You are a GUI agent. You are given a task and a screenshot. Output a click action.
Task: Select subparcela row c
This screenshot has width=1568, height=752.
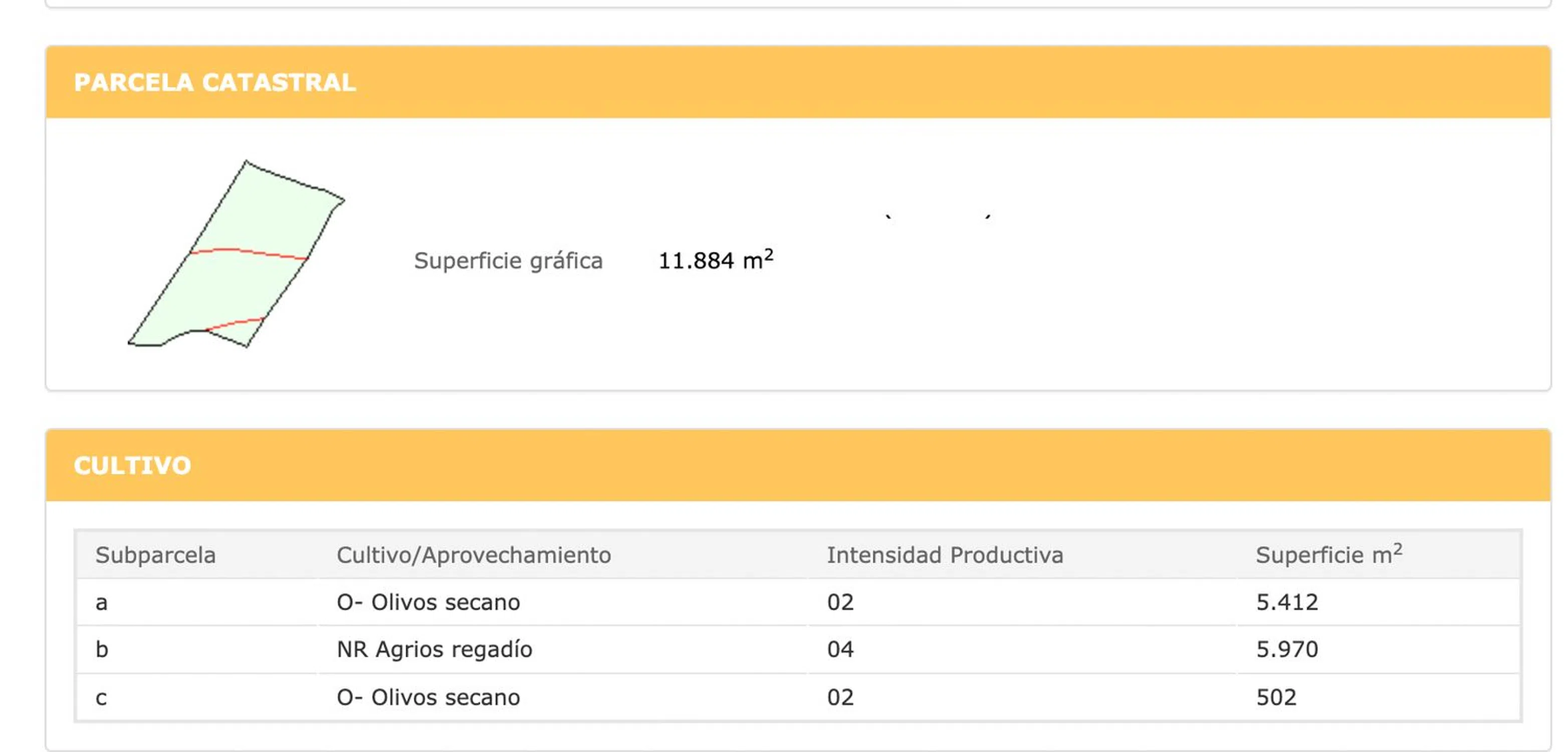coord(102,698)
